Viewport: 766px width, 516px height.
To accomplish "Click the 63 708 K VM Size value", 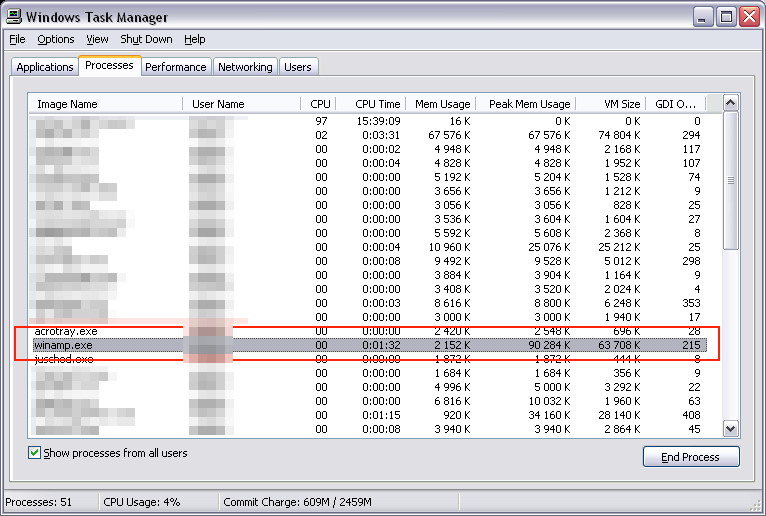I will tap(619, 345).
